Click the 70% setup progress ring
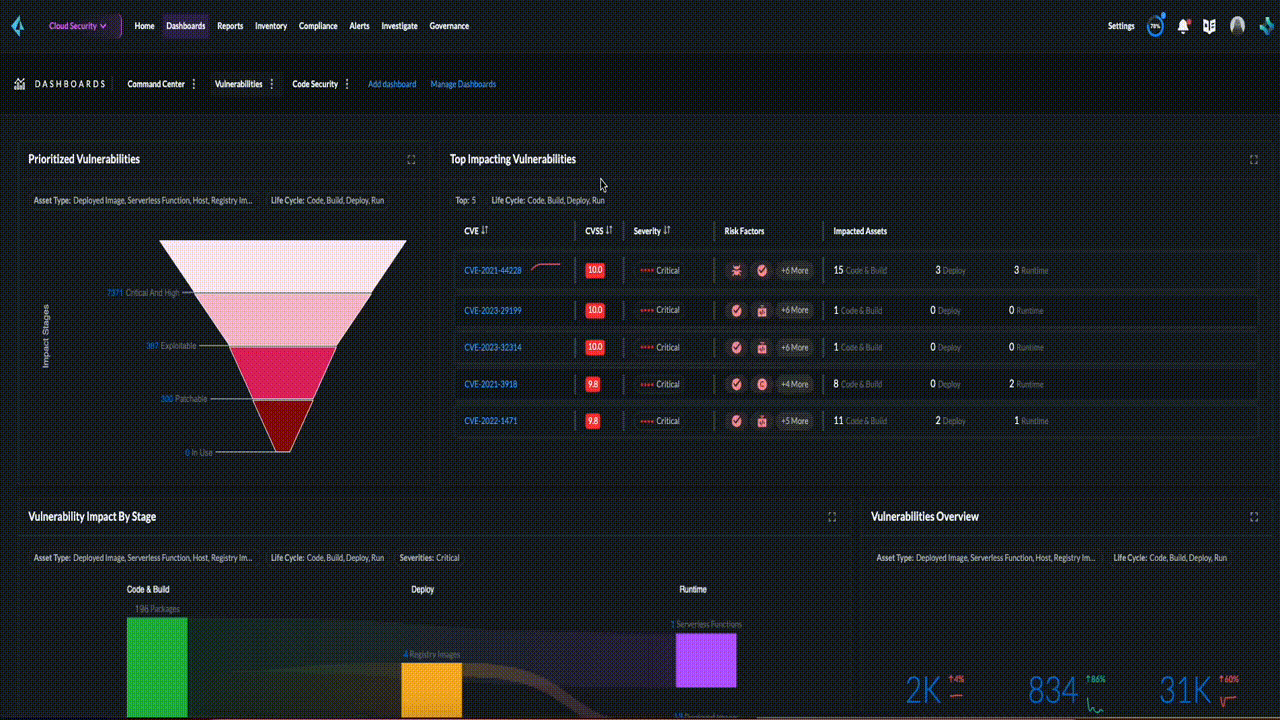This screenshot has width=1280, height=720. point(1156,26)
